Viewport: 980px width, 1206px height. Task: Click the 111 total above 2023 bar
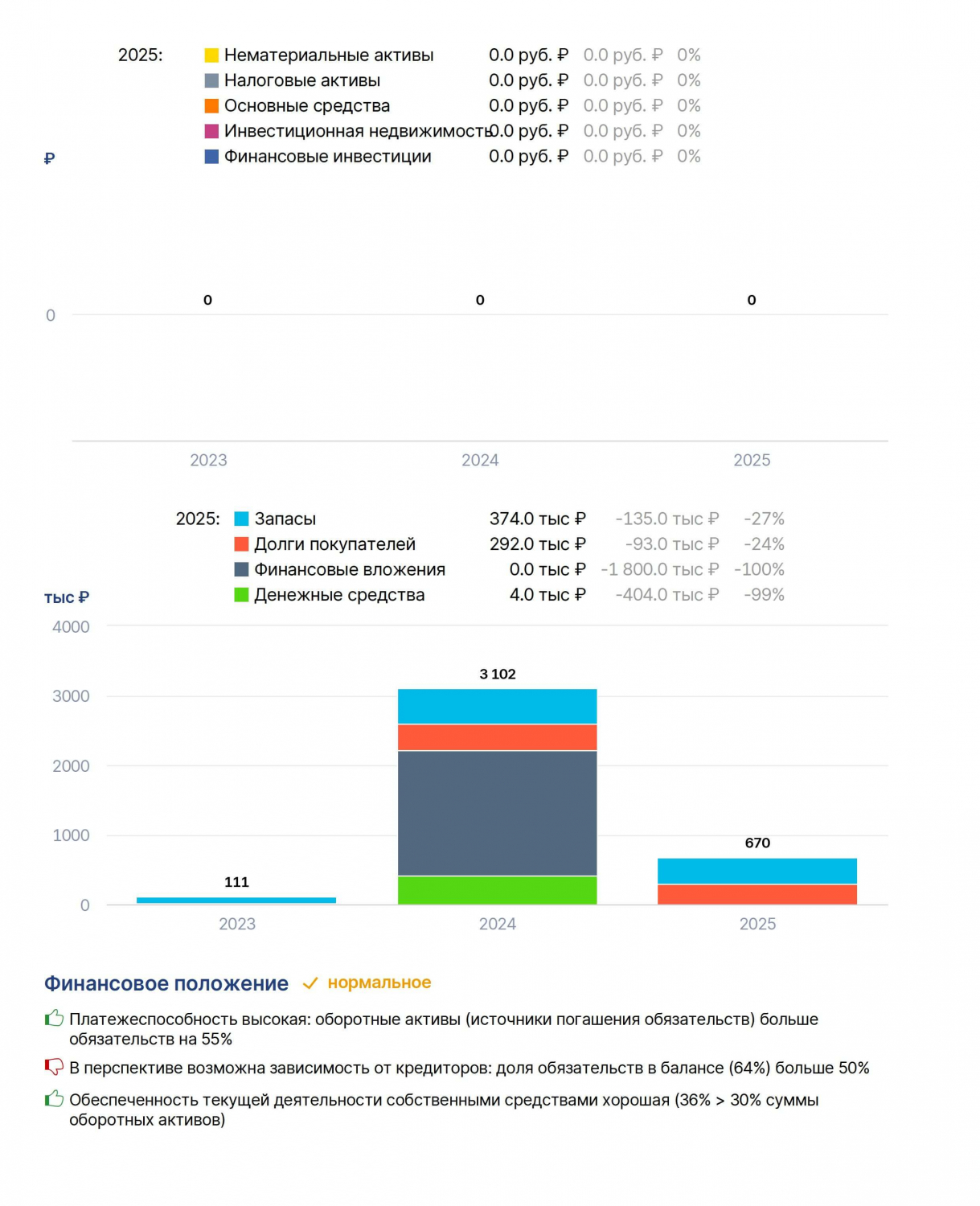[236, 883]
